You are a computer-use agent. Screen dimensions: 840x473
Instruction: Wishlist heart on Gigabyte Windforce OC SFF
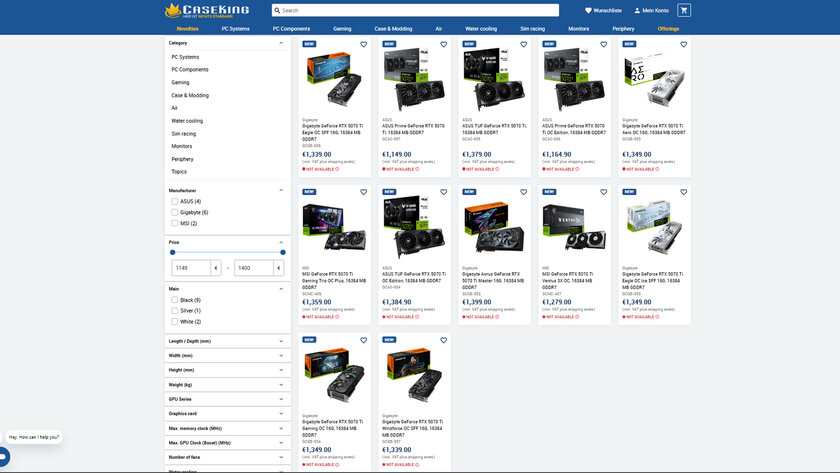443,340
